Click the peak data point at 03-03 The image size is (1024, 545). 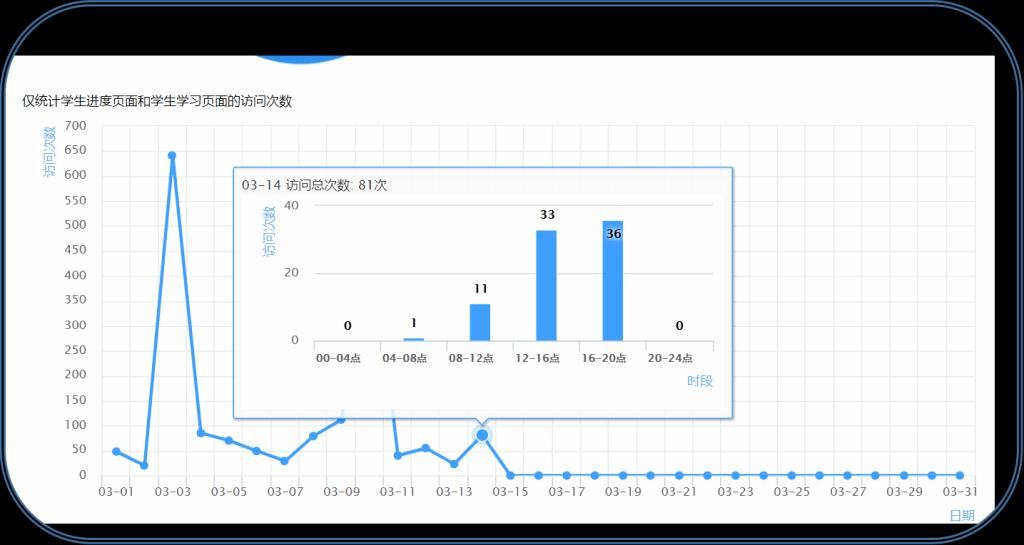click(x=172, y=156)
